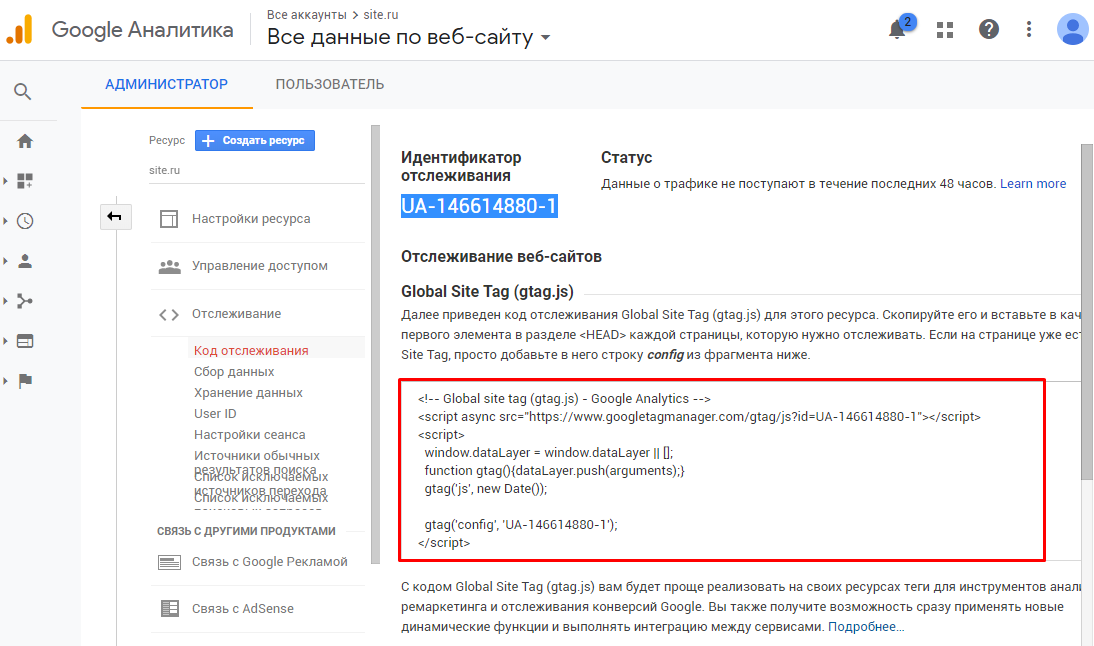Select Хранение данных

248,393
